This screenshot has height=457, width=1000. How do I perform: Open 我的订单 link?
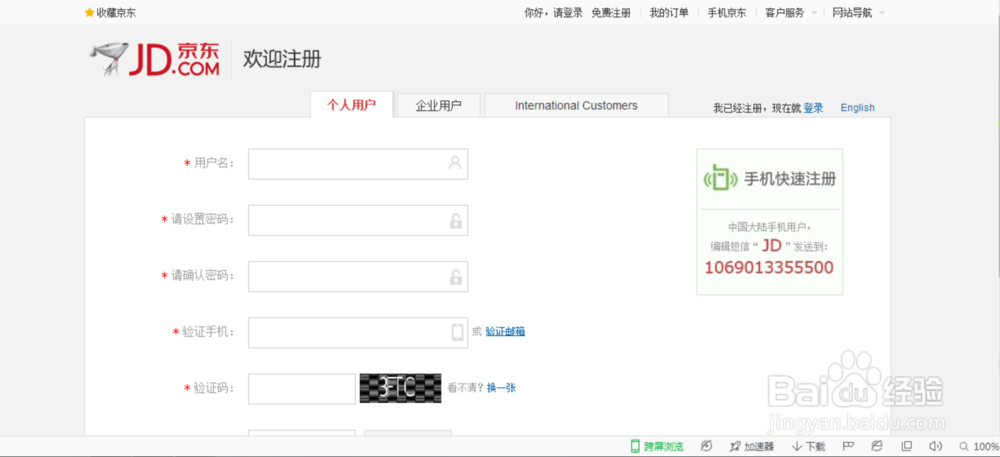(669, 13)
